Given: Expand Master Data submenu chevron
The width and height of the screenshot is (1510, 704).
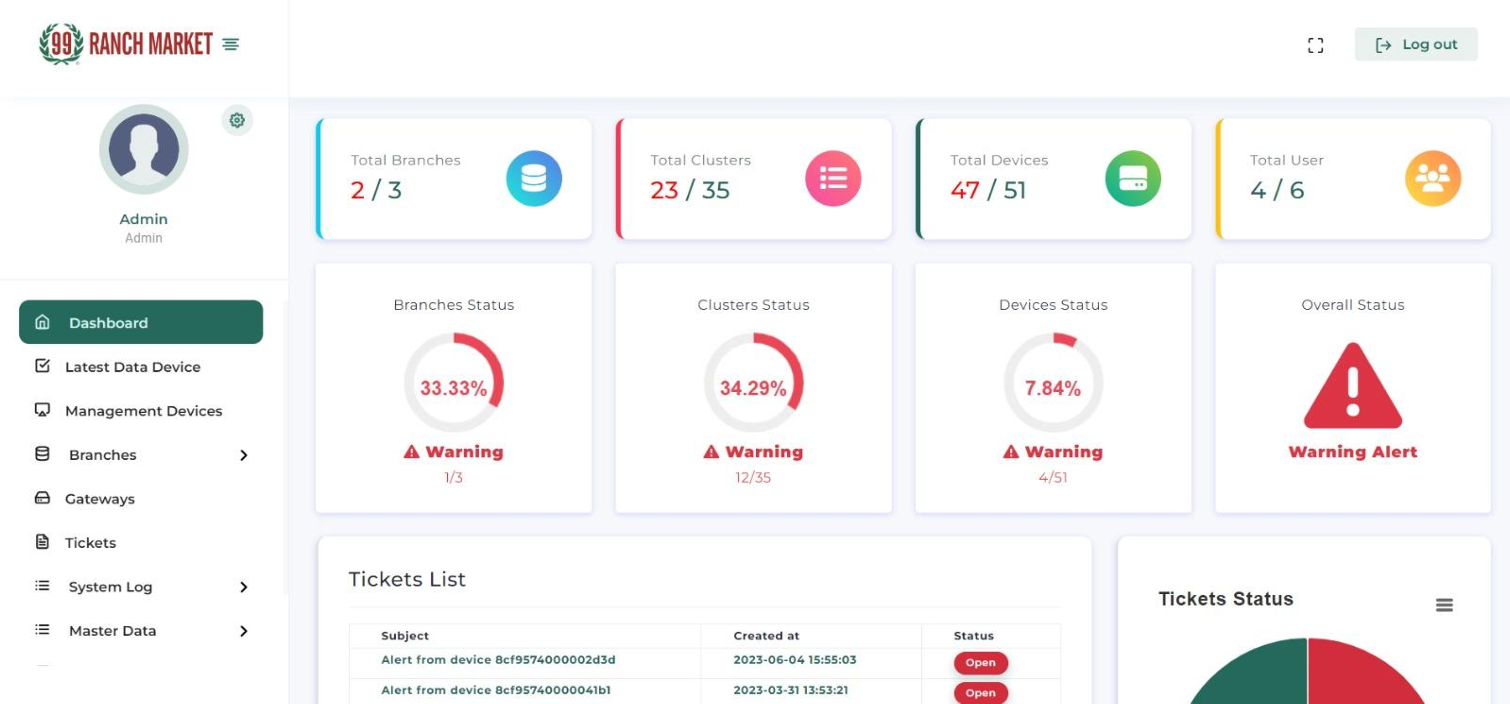Looking at the screenshot, I should [x=243, y=631].
